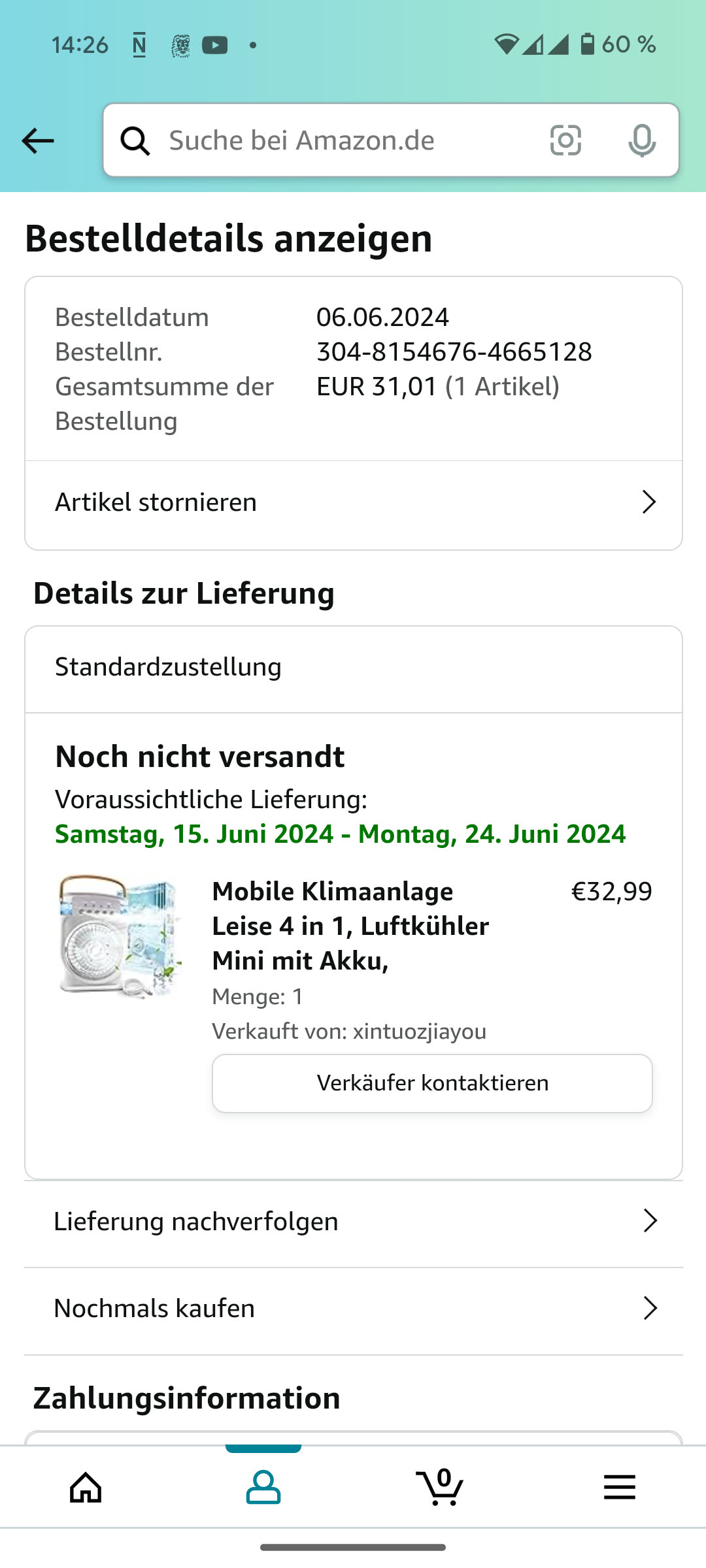Expand the Lieferung nachverfolgen chevron
The width and height of the screenshot is (706, 1568).
pyautogui.click(x=650, y=1220)
